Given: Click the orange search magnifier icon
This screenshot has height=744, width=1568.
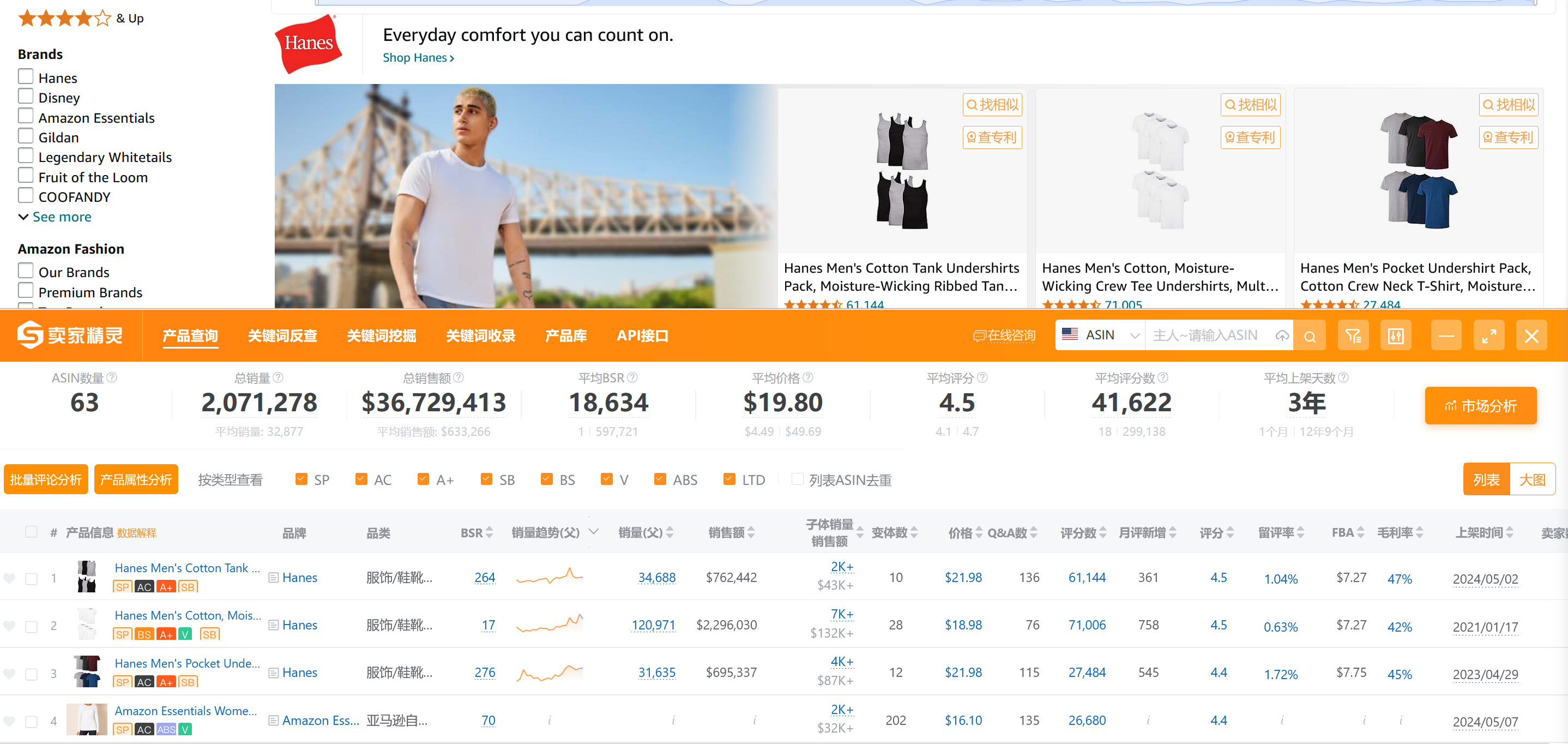Looking at the screenshot, I should click(x=1310, y=336).
